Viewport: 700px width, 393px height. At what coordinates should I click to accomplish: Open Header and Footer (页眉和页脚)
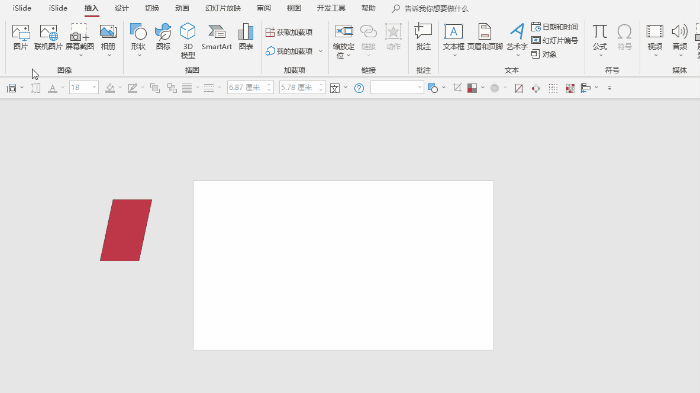coord(485,37)
